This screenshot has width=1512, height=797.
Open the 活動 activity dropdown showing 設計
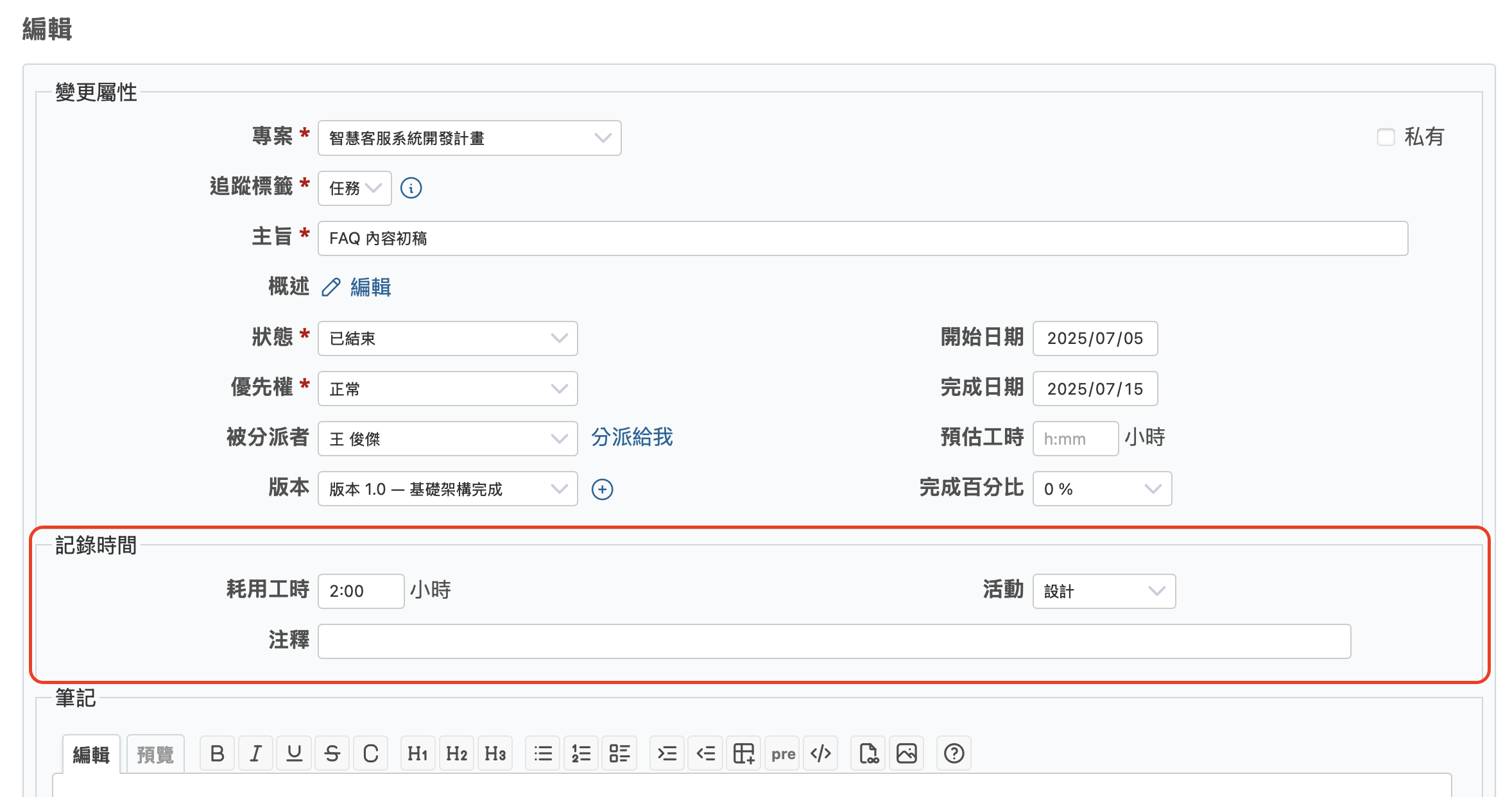coord(1104,591)
